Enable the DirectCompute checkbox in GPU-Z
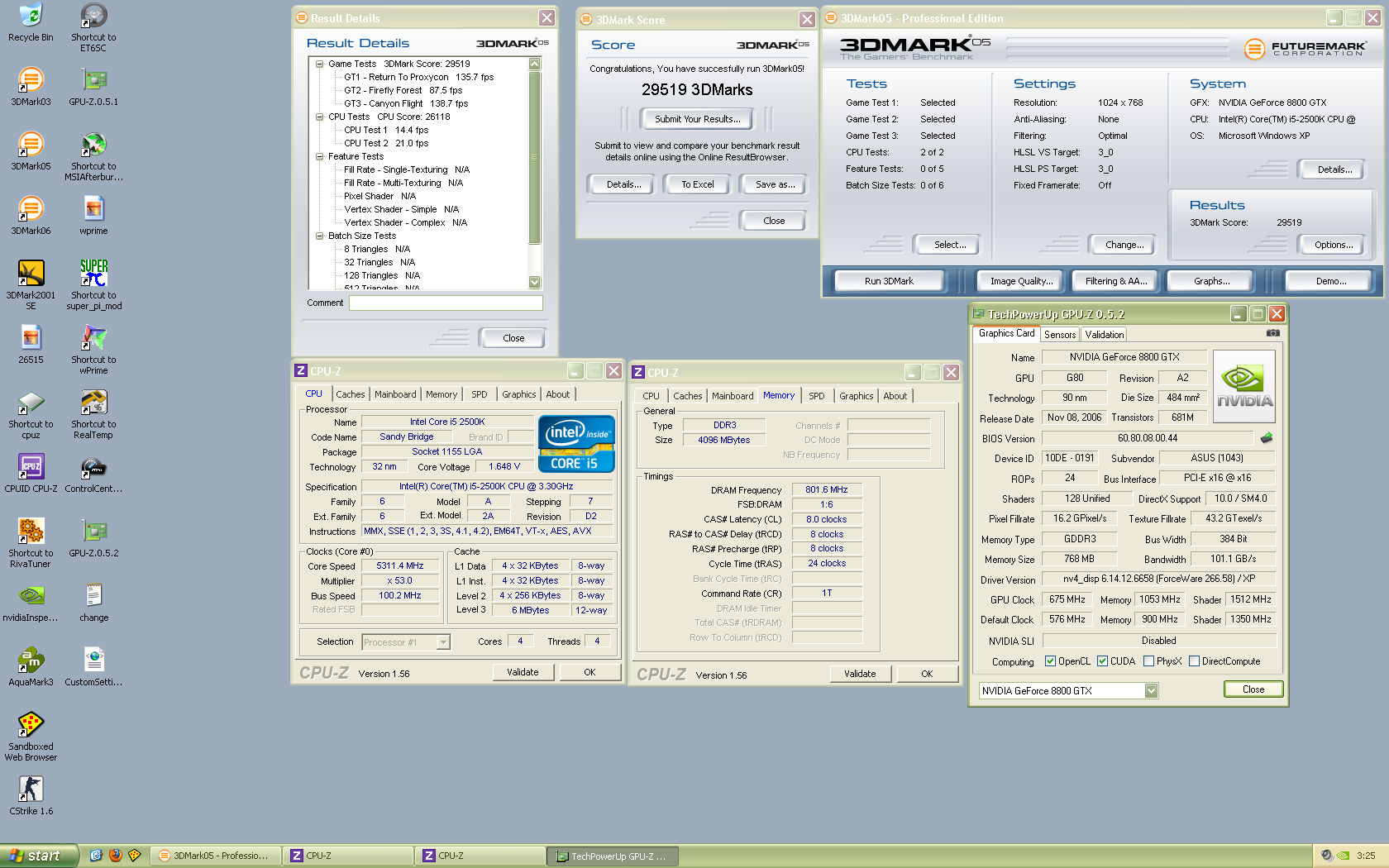1389x868 pixels. [1194, 661]
